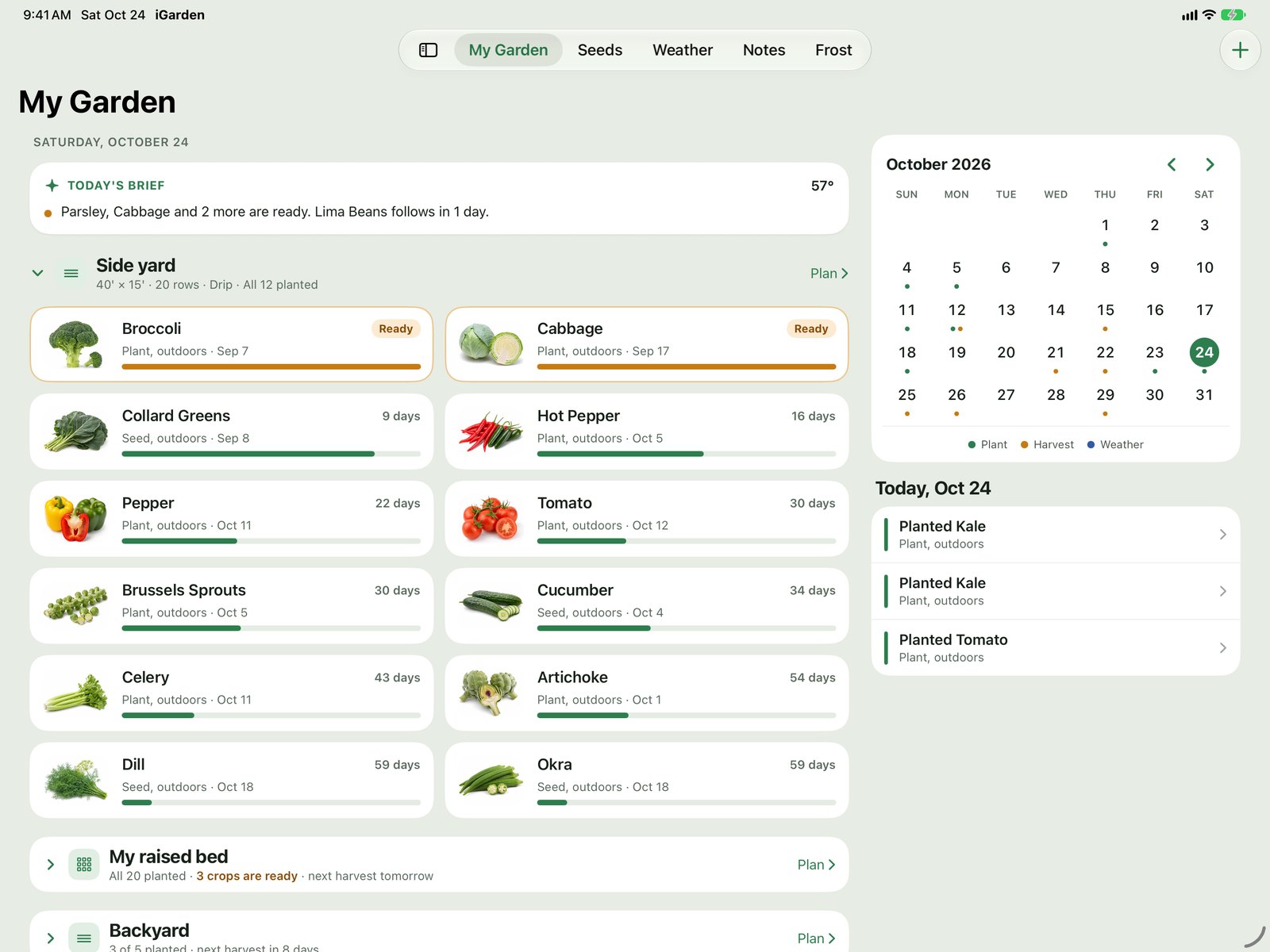
Task: Switch to the Seeds tab
Action: (600, 50)
